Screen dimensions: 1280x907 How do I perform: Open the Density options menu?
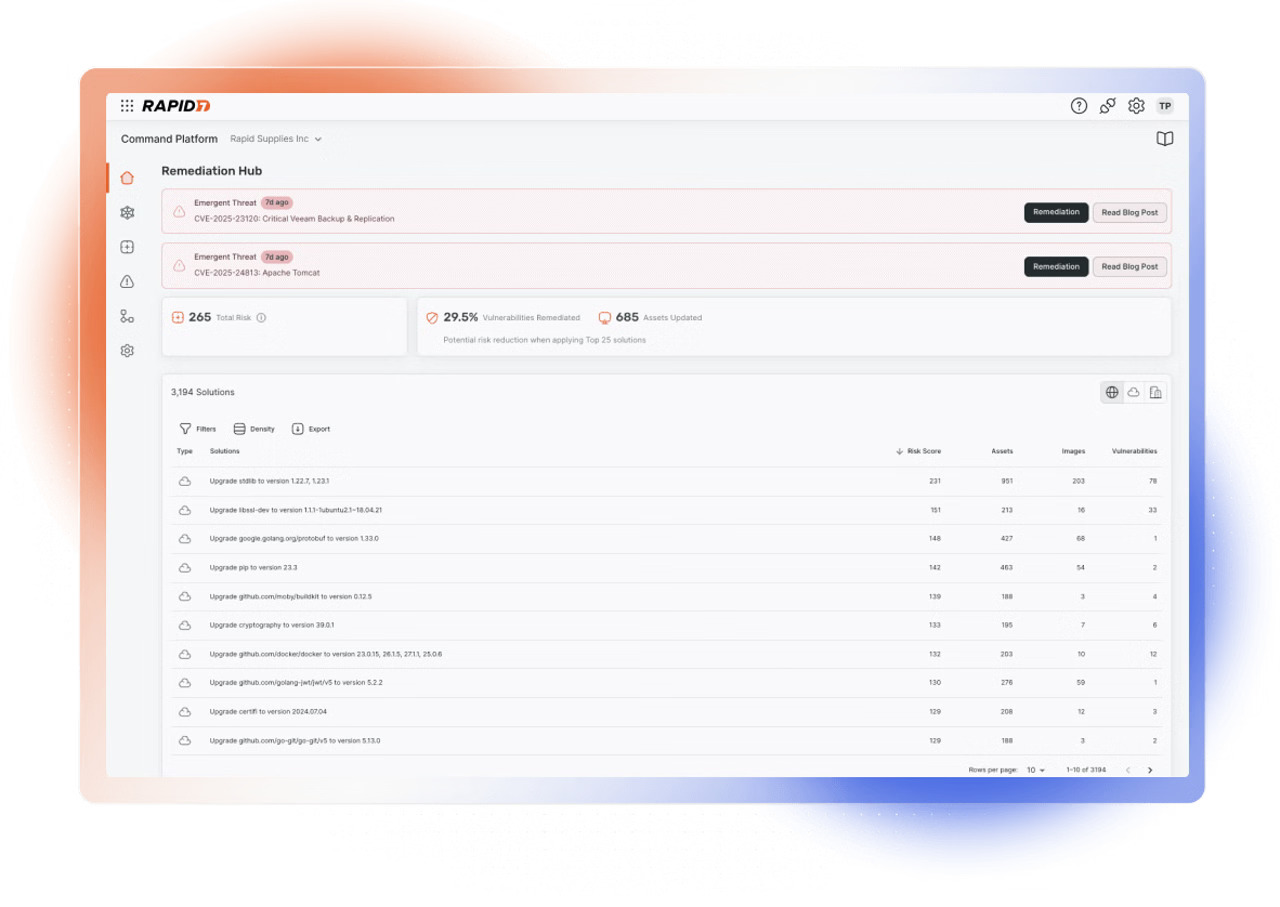click(x=254, y=429)
